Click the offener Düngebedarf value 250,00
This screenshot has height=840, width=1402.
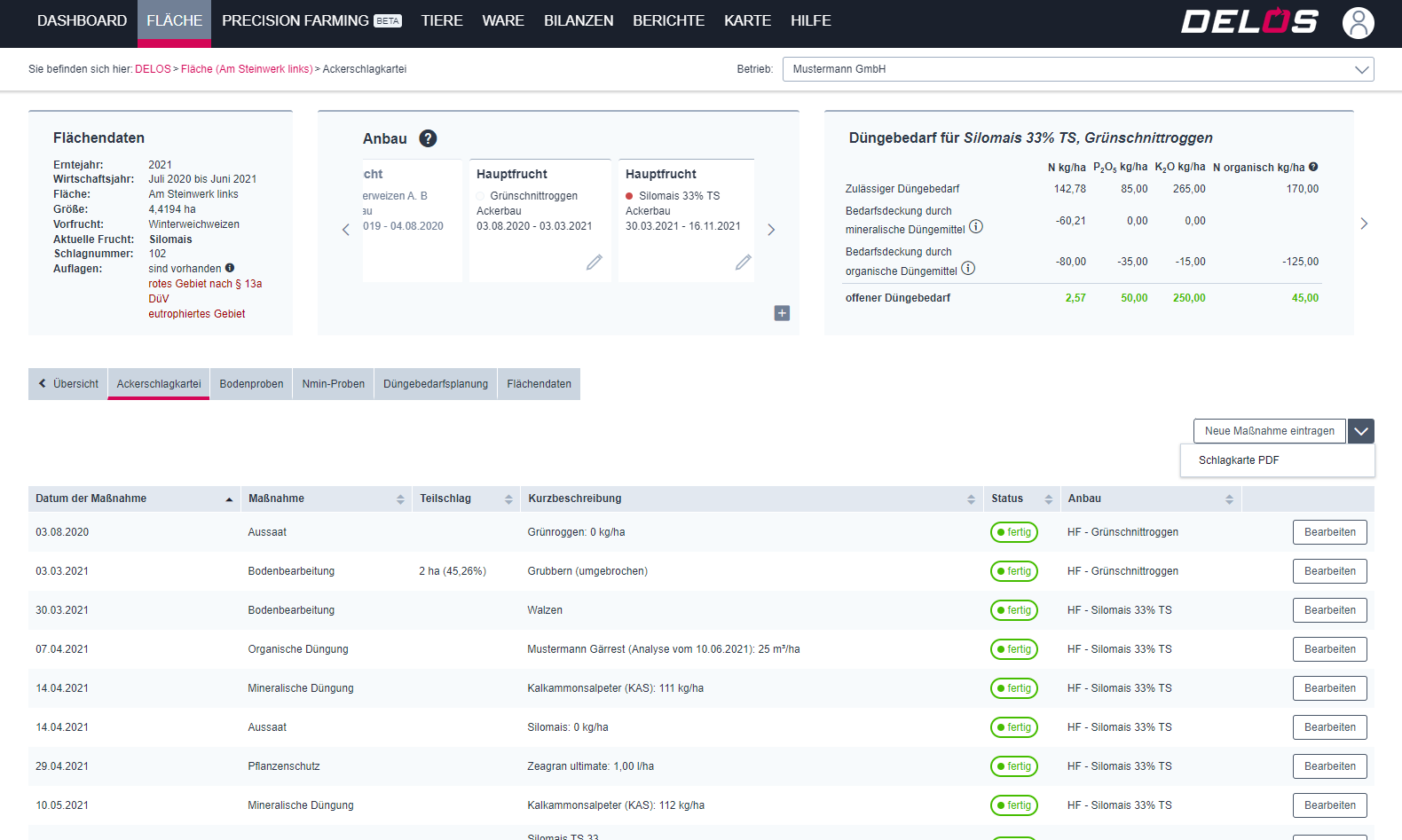pyautogui.click(x=1189, y=298)
